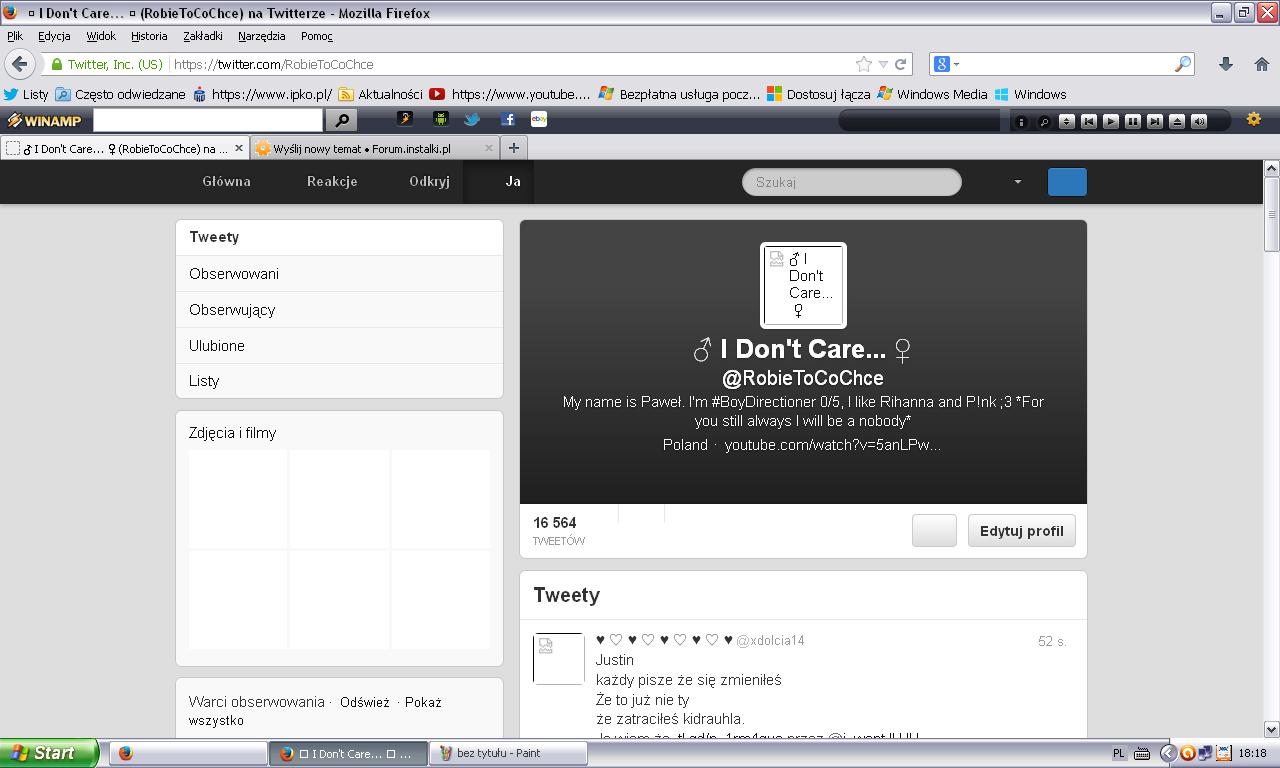This screenshot has height=768, width=1280.
Task: Open the Narzędzia menu
Action: 262,36
